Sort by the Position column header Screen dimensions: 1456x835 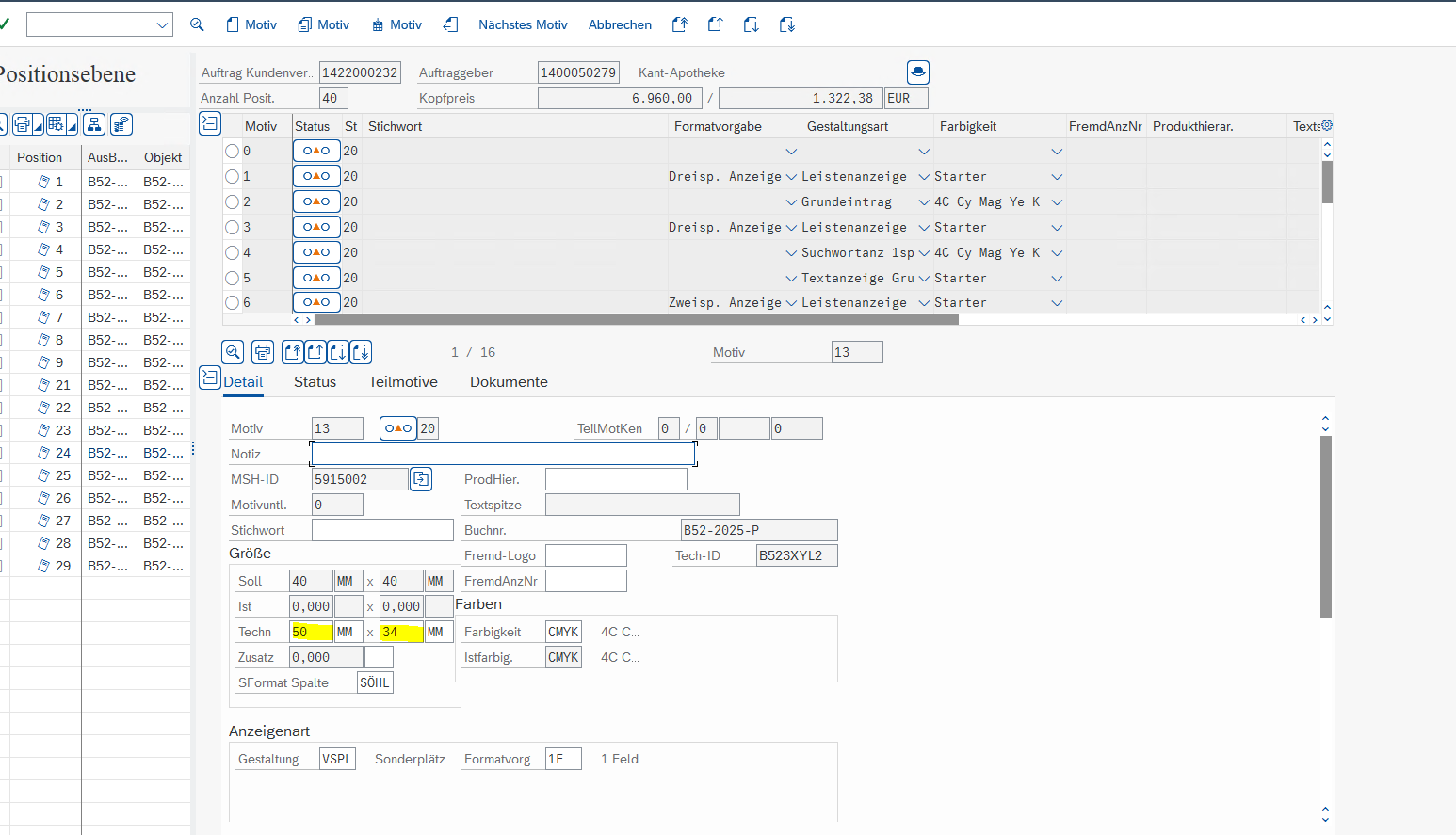click(x=40, y=157)
